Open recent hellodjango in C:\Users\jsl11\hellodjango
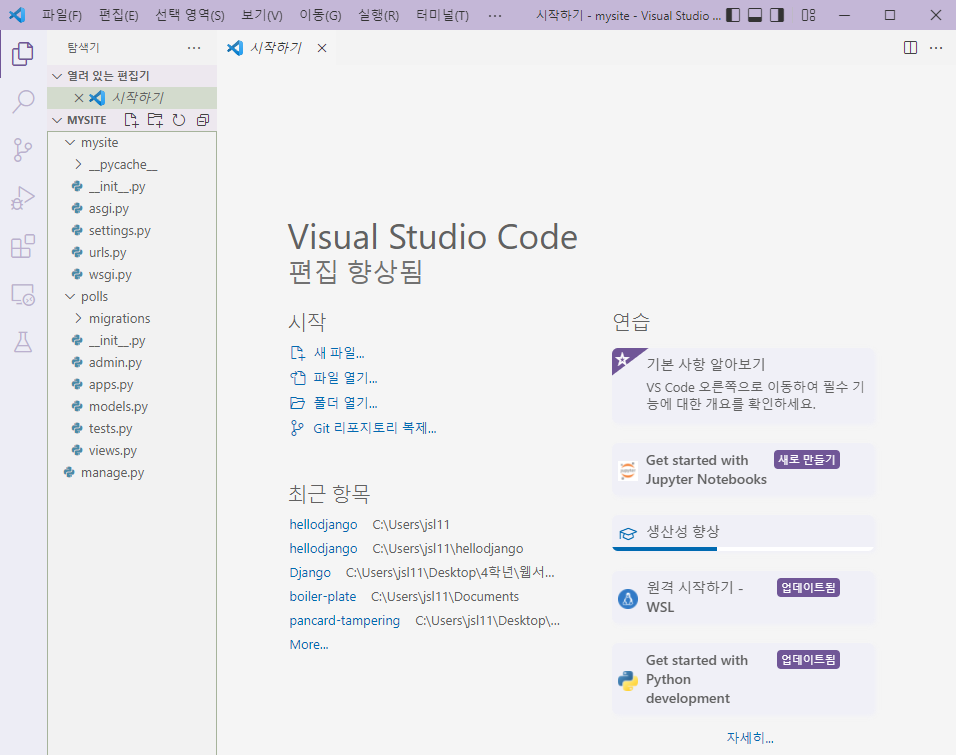956x755 pixels. click(x=323, y=548)
